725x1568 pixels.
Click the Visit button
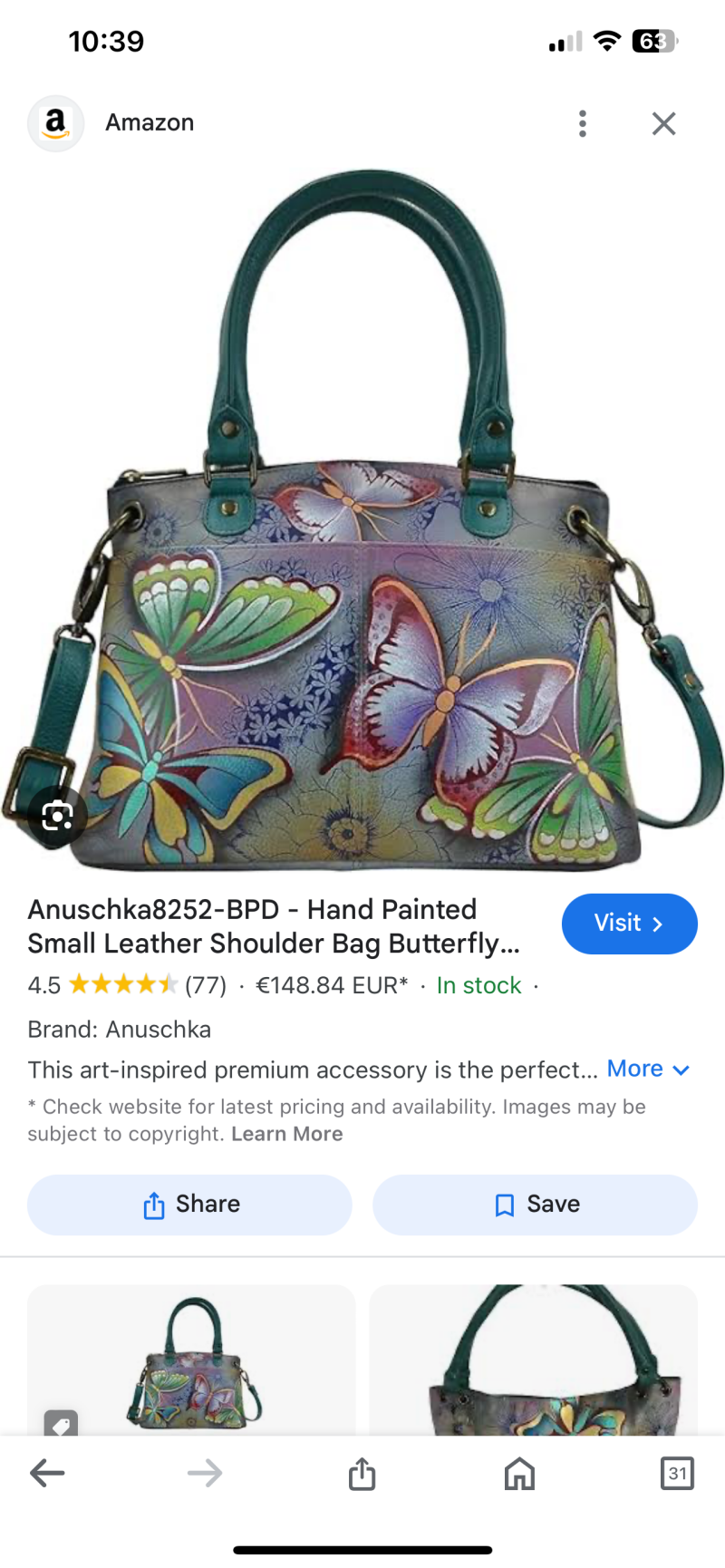click(x=630, y=924)
